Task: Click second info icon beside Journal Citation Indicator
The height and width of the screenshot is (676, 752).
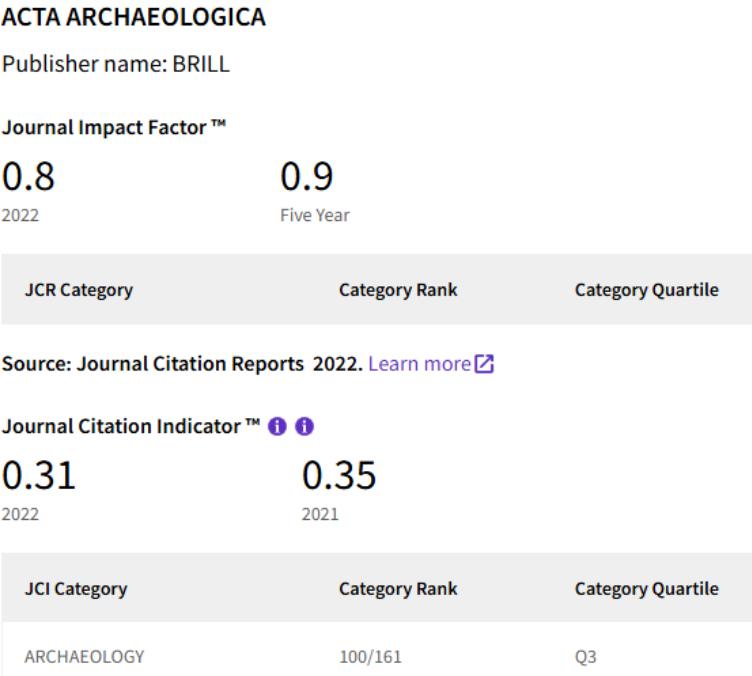Action: tap(305, 426)
